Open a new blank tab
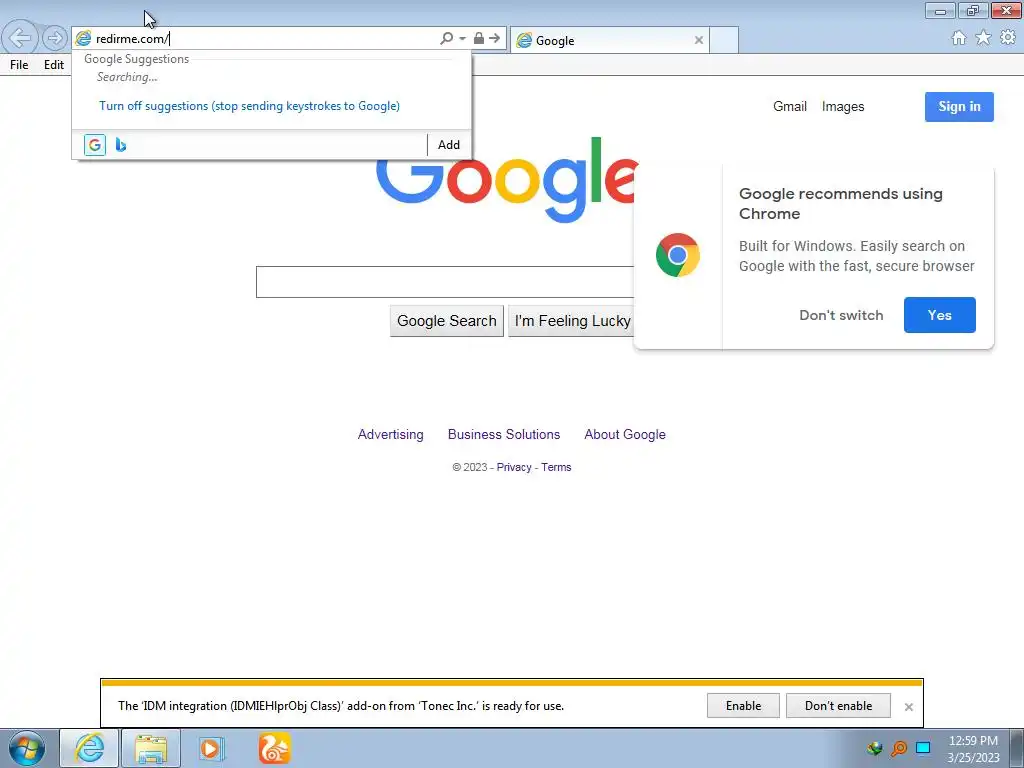The width and height of the screenshot is (1024, 768). pos(724,40)
